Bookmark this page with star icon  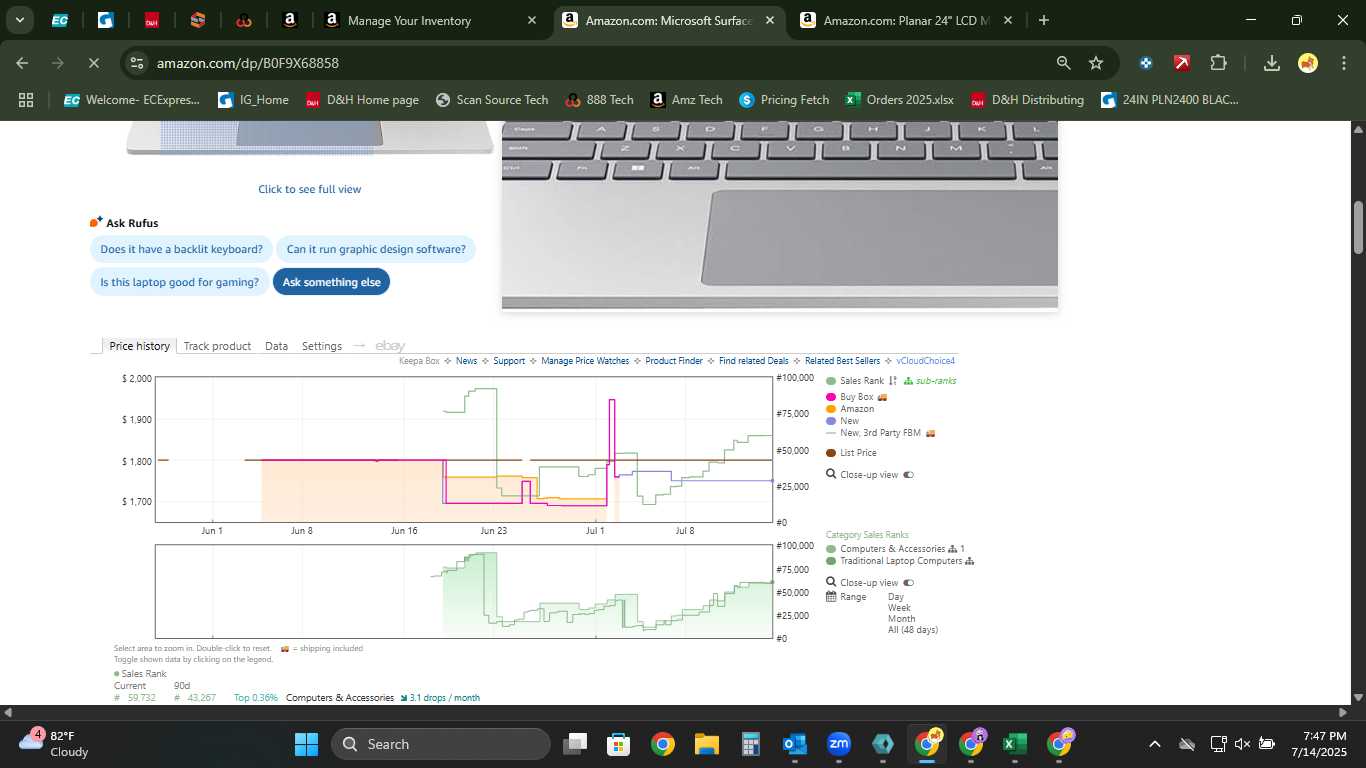(1096, 63)
